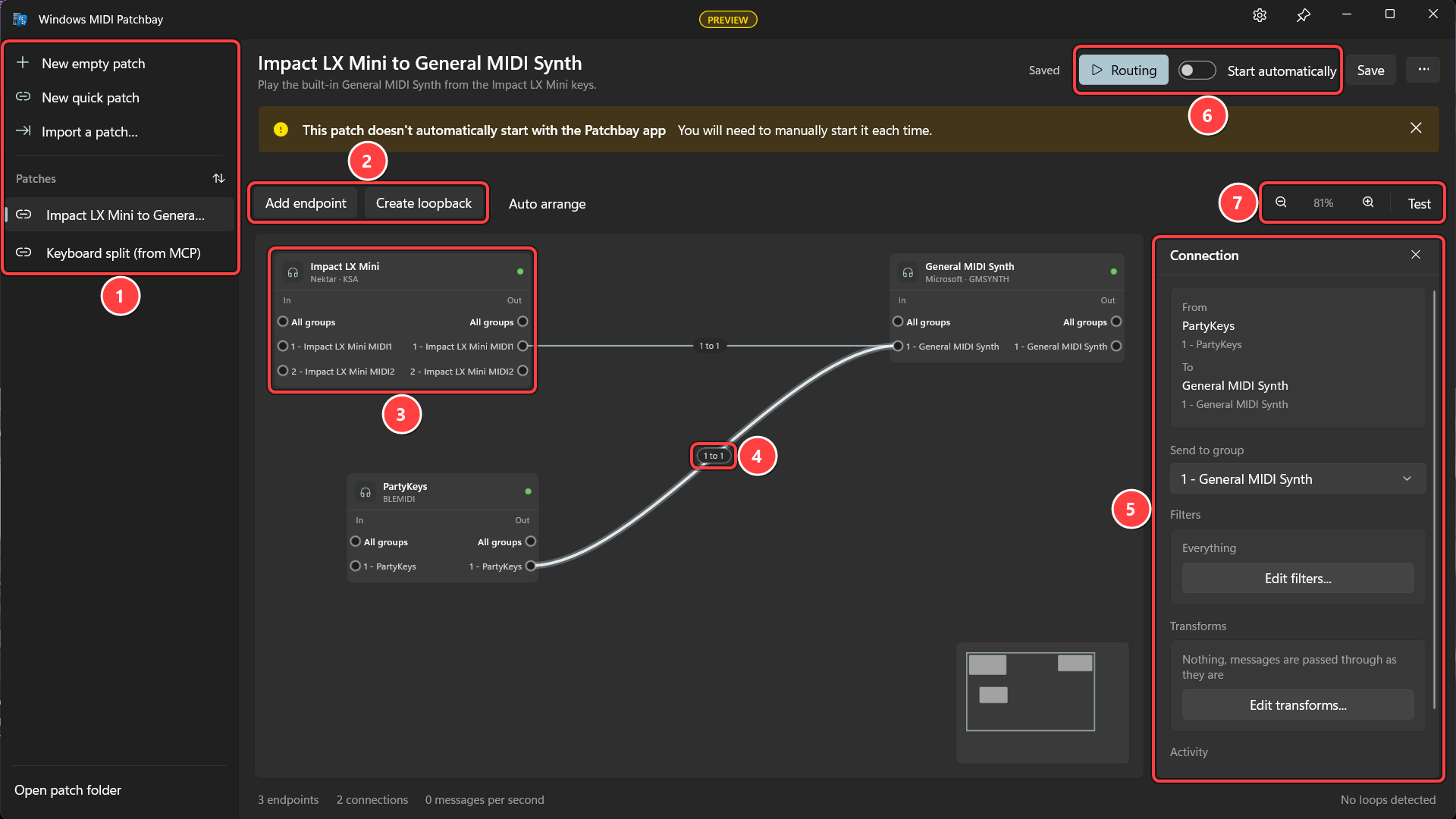1456x819 pixels.
Task: Select the 1 - PartyKeys input port
Action: 355,566
